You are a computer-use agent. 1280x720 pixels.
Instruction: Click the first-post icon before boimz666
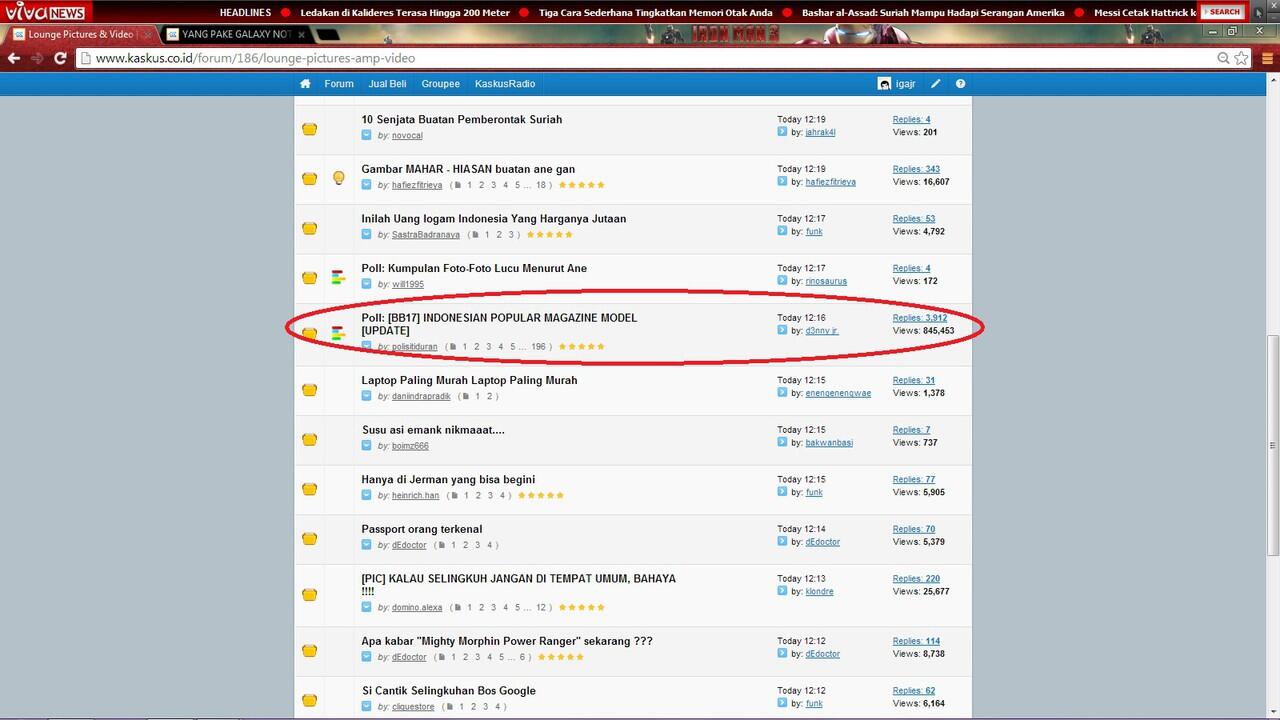(367, 446)
